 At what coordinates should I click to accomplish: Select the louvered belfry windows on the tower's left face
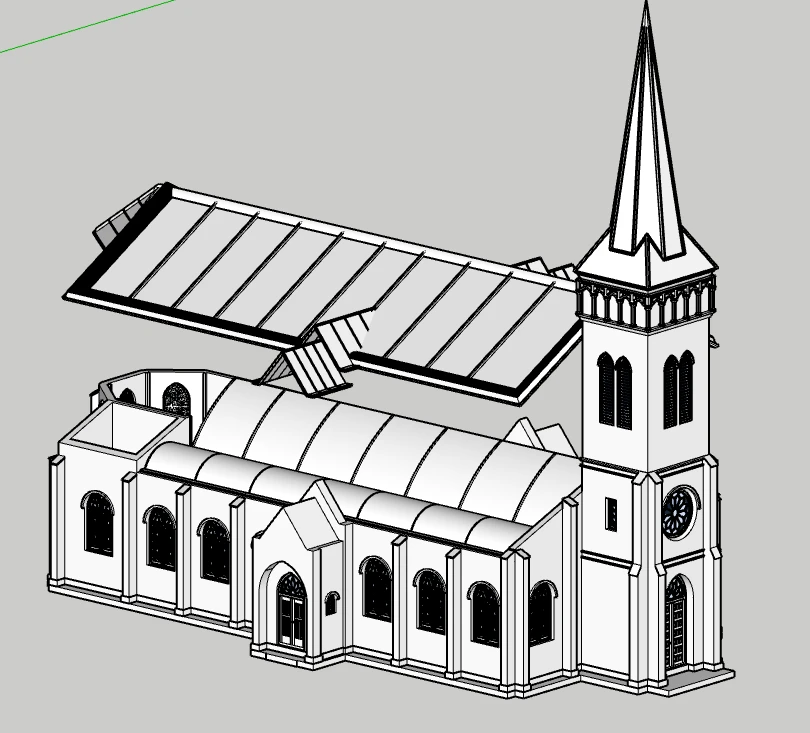click(614, 389)
